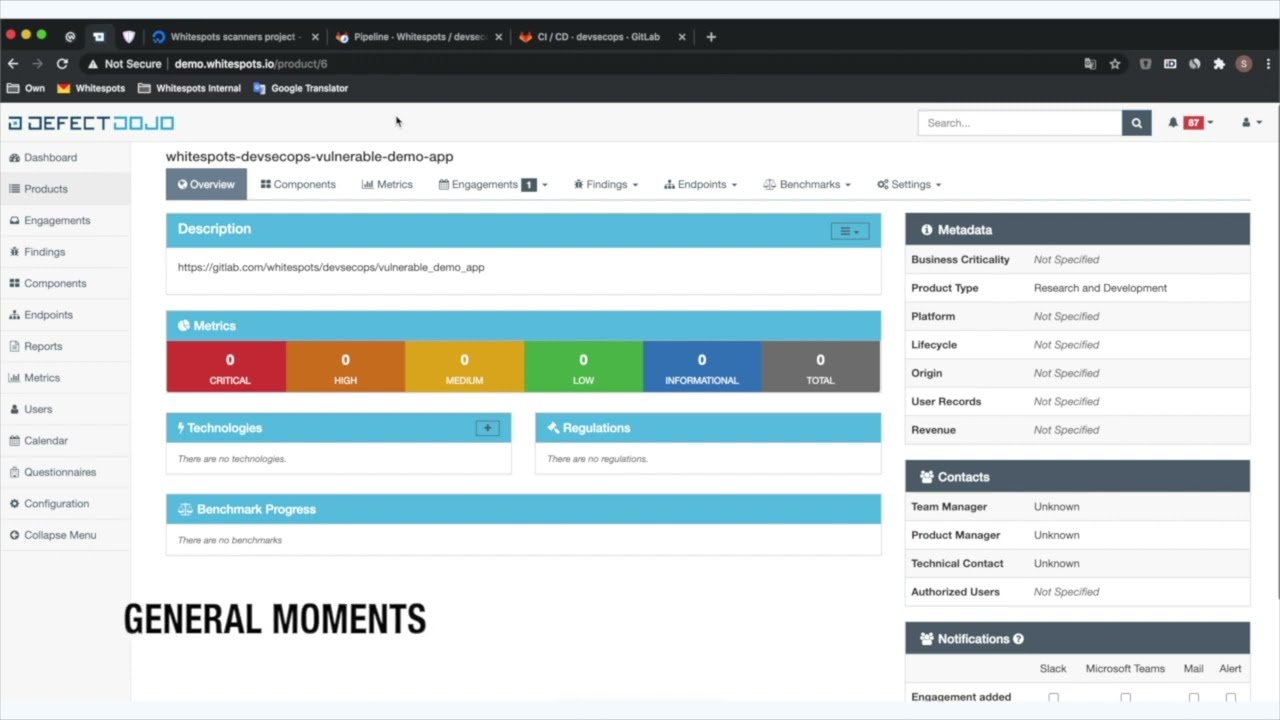Open sidebar Metrics page
The width and height of the screenshot is (1280, 720).
42,378
